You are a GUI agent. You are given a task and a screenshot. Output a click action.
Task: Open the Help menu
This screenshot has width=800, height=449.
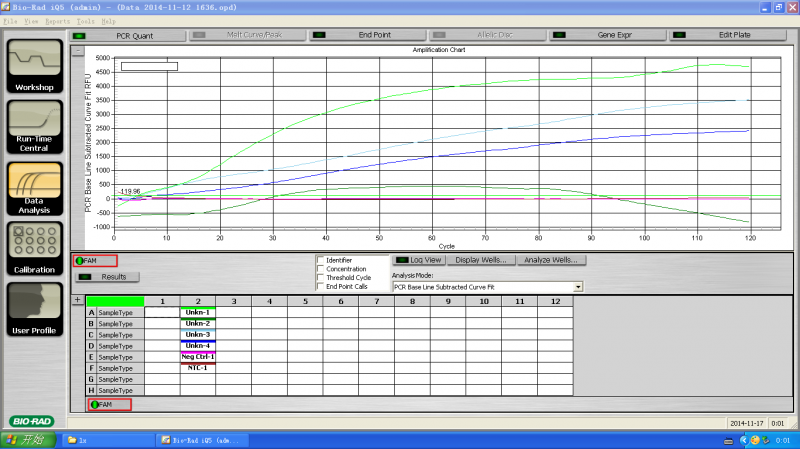[108, 21]
